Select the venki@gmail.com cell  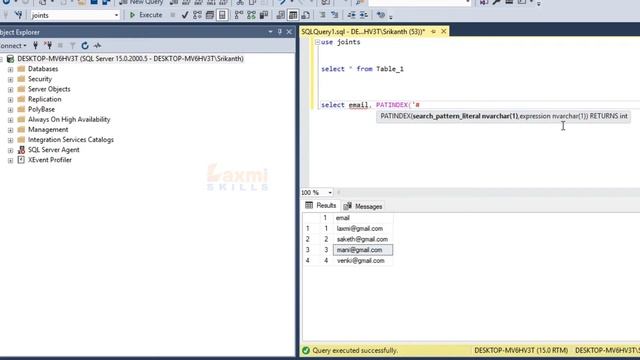click(x=363, y=260)
